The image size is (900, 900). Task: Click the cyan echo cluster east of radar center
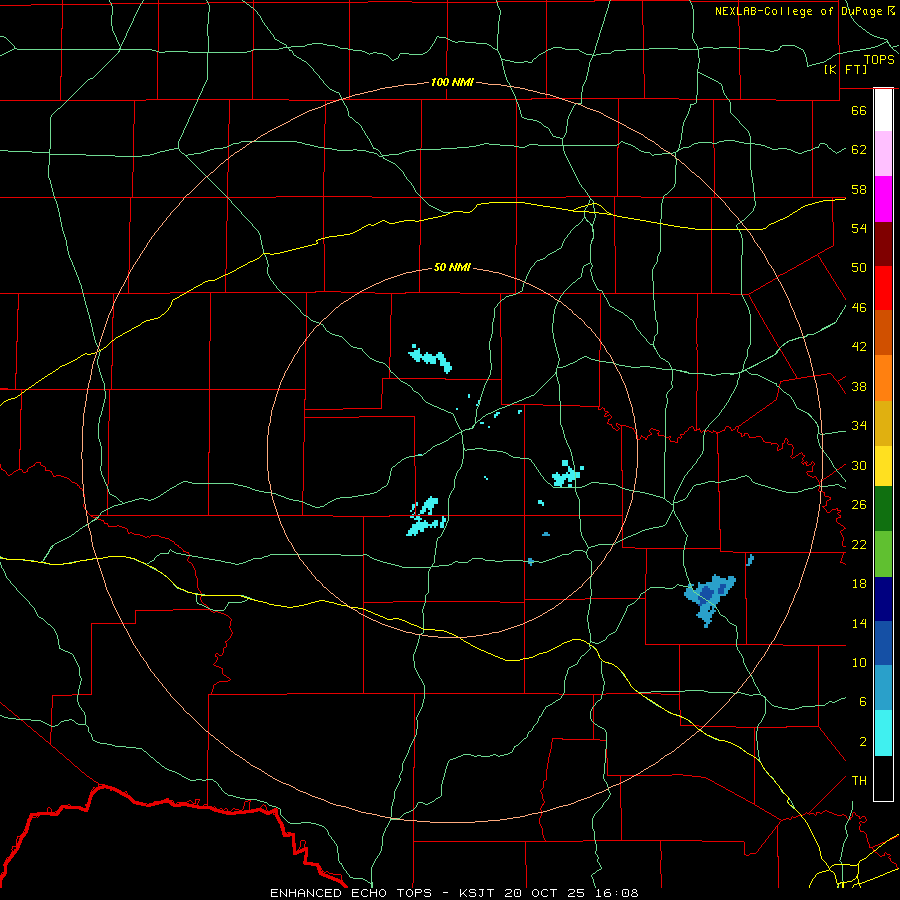pyautogui.click(x=567, y=474)
